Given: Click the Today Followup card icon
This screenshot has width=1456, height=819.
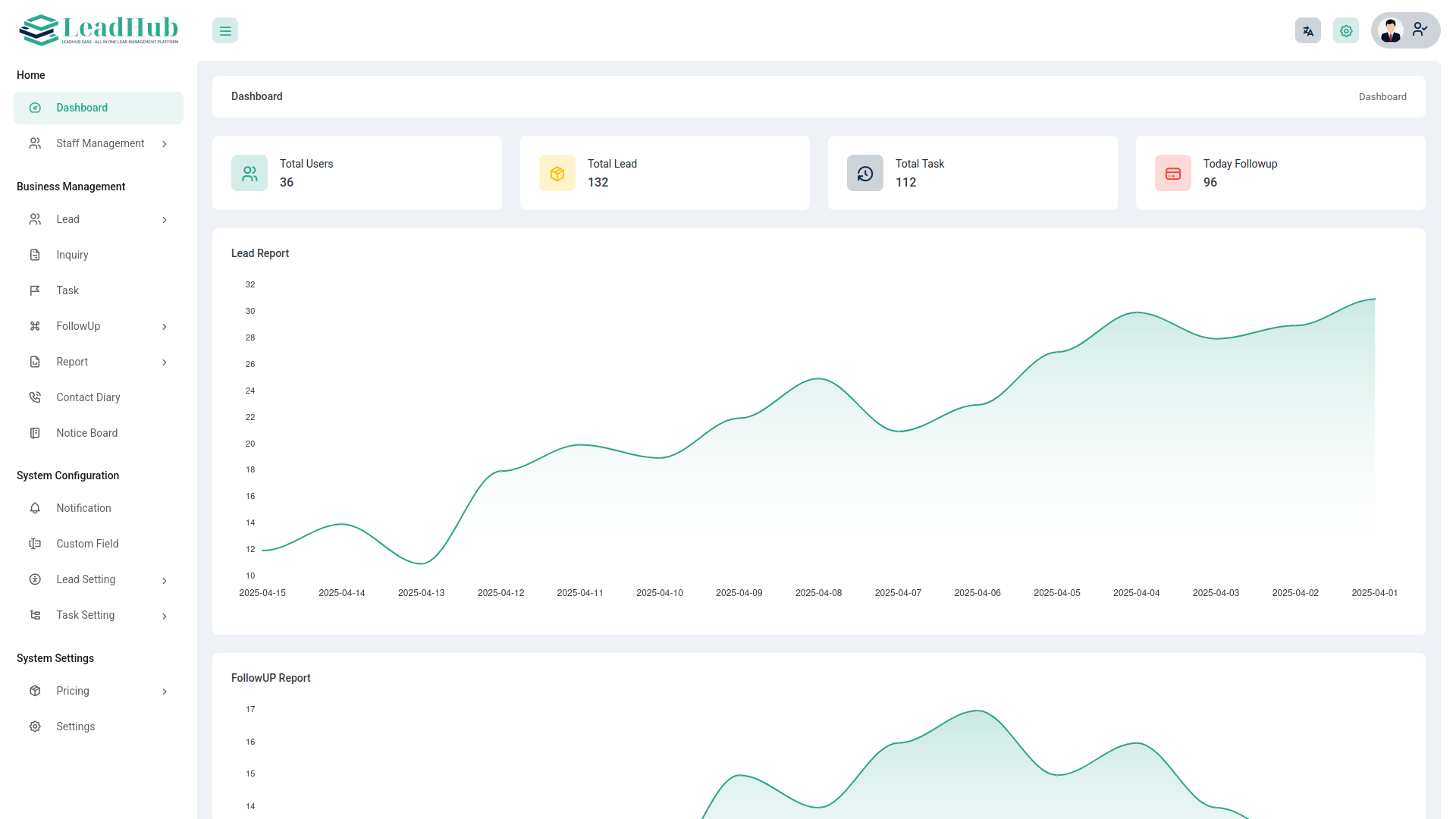Looking at the screenshot, I should pos(1173,174).
